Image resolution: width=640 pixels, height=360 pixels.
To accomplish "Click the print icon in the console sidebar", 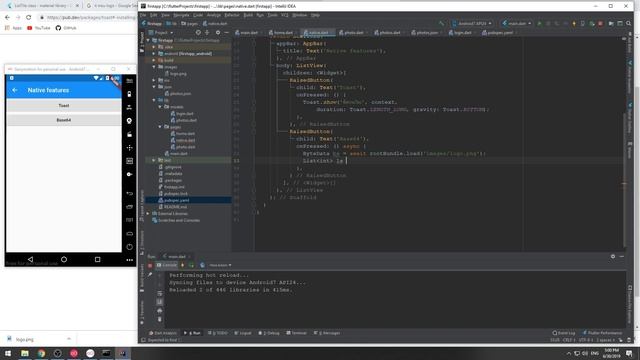I will (160, 311).
